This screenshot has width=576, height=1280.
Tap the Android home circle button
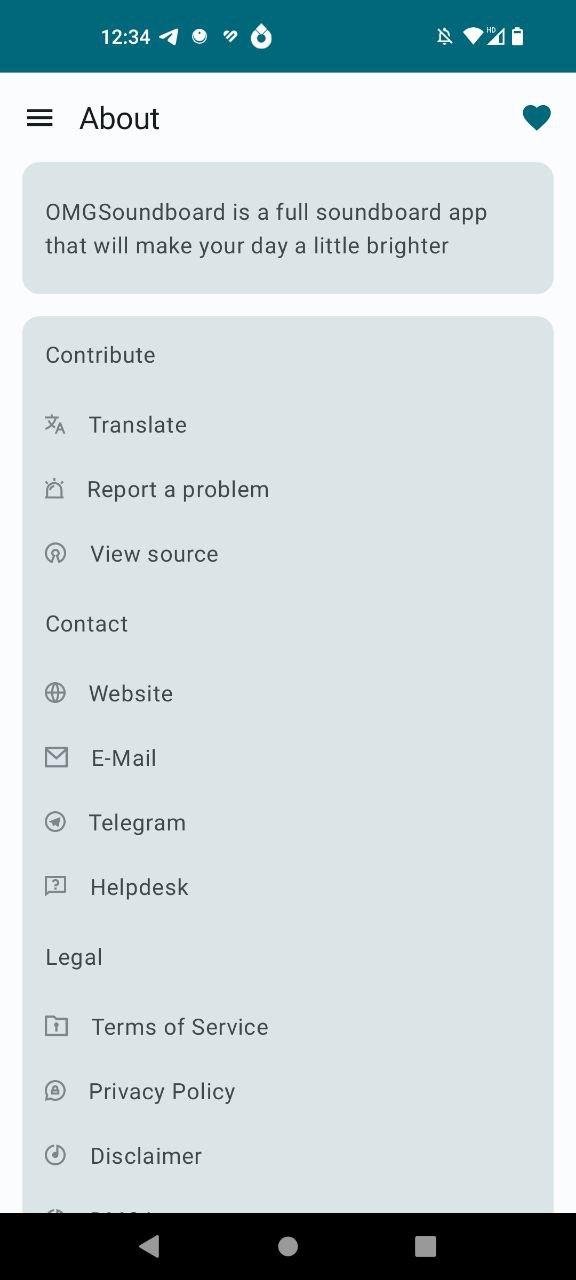[x=288, y=1246]
